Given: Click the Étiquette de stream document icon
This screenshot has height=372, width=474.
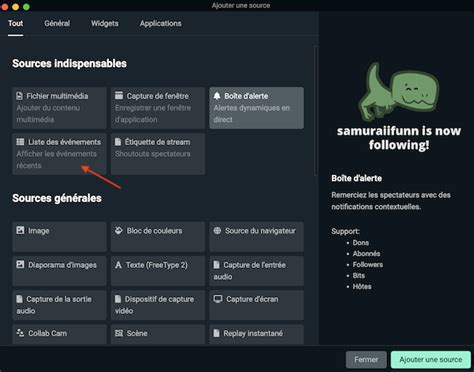Looking at the screenshot, I should coord(118,142).
